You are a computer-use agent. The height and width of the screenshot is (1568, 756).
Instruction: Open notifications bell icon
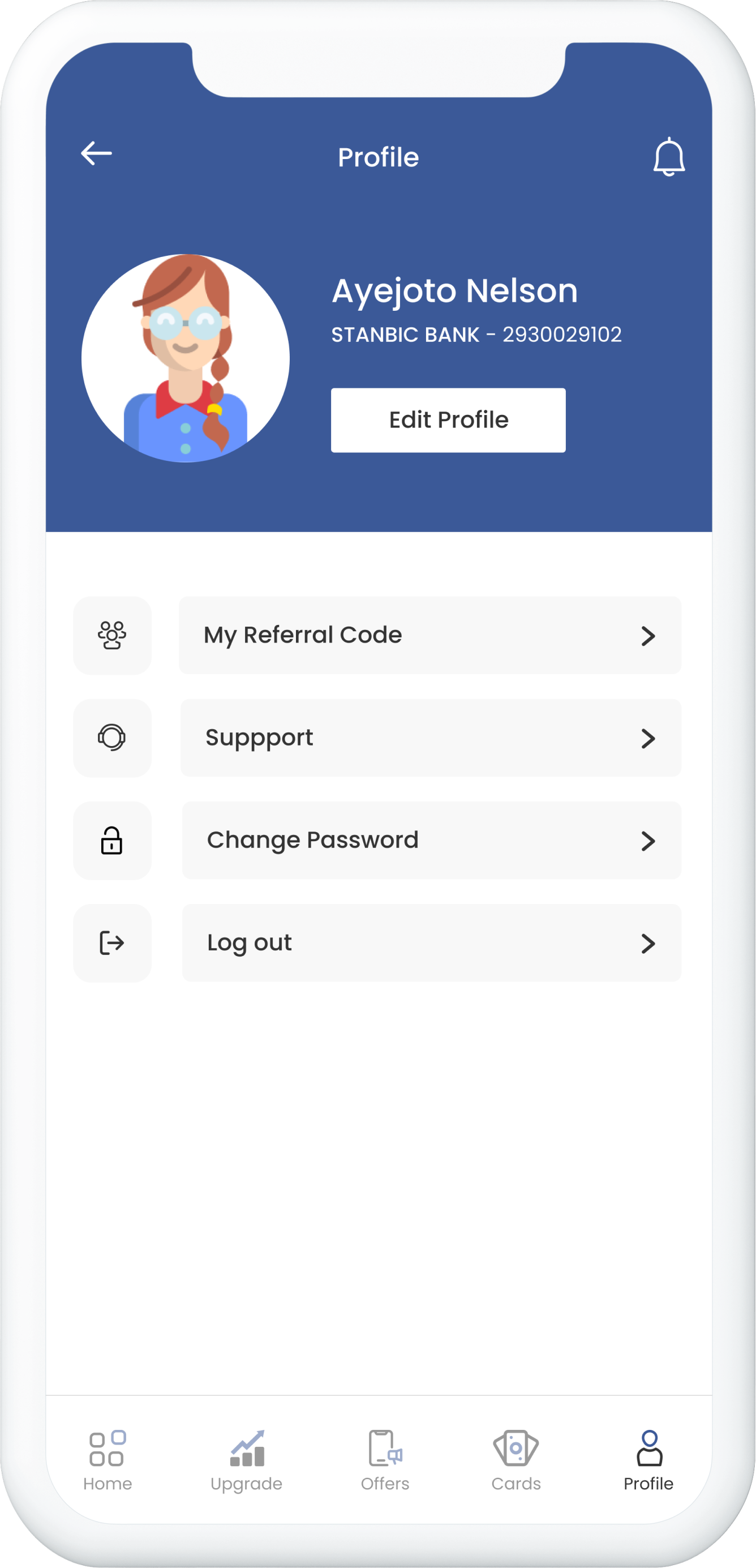668,157
